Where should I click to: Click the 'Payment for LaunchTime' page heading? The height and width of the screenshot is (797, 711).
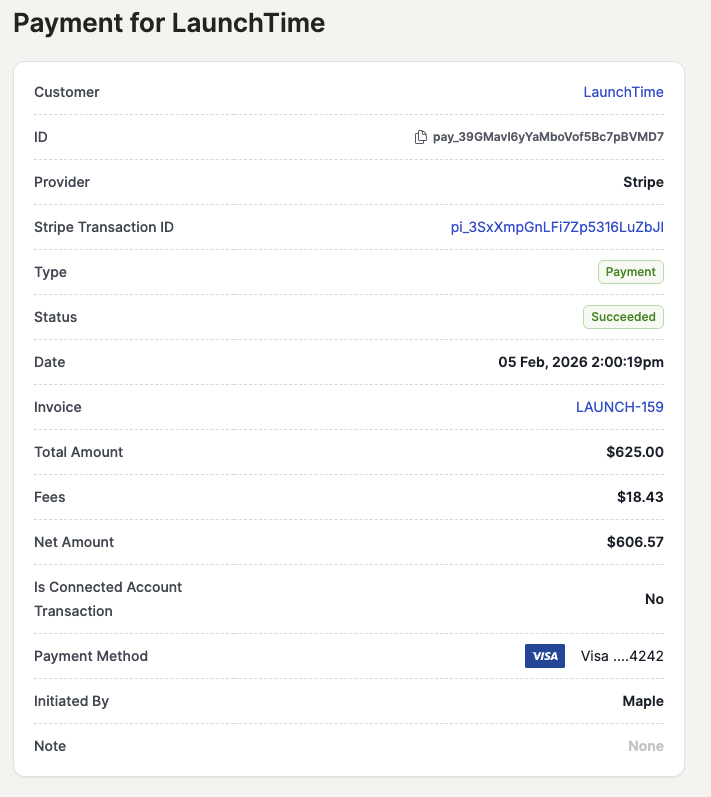(x=169, y=23)
